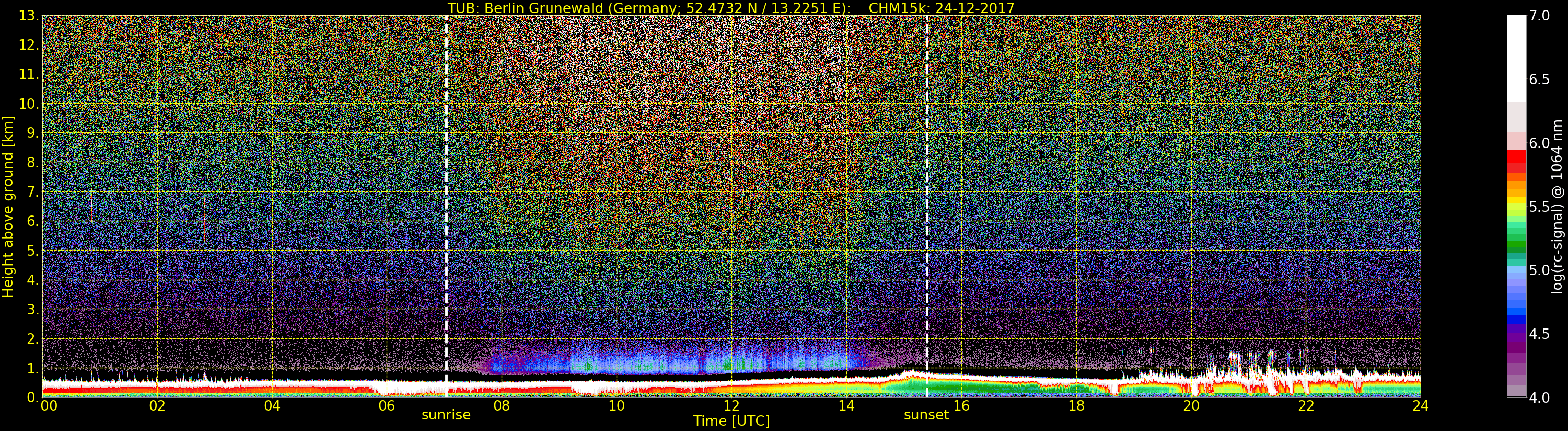1568x431 pixels.
Task: Pick the bright blue band in the colorbar
Action: point(1516,318)
